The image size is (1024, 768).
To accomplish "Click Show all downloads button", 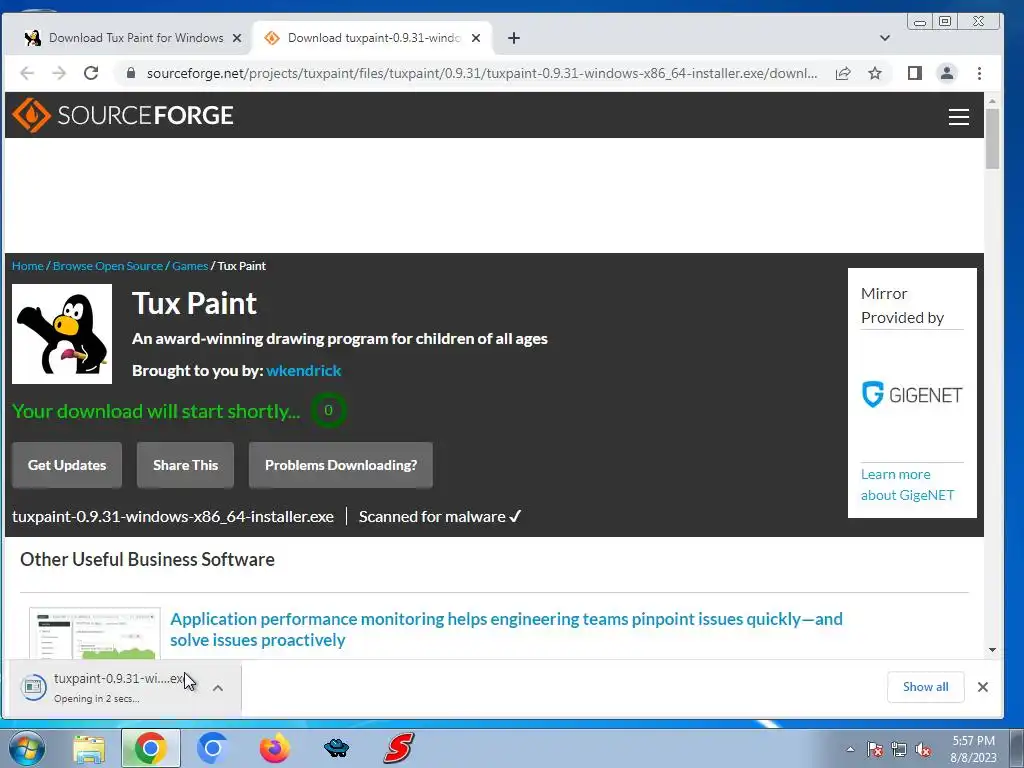I will tap(925, 687).
